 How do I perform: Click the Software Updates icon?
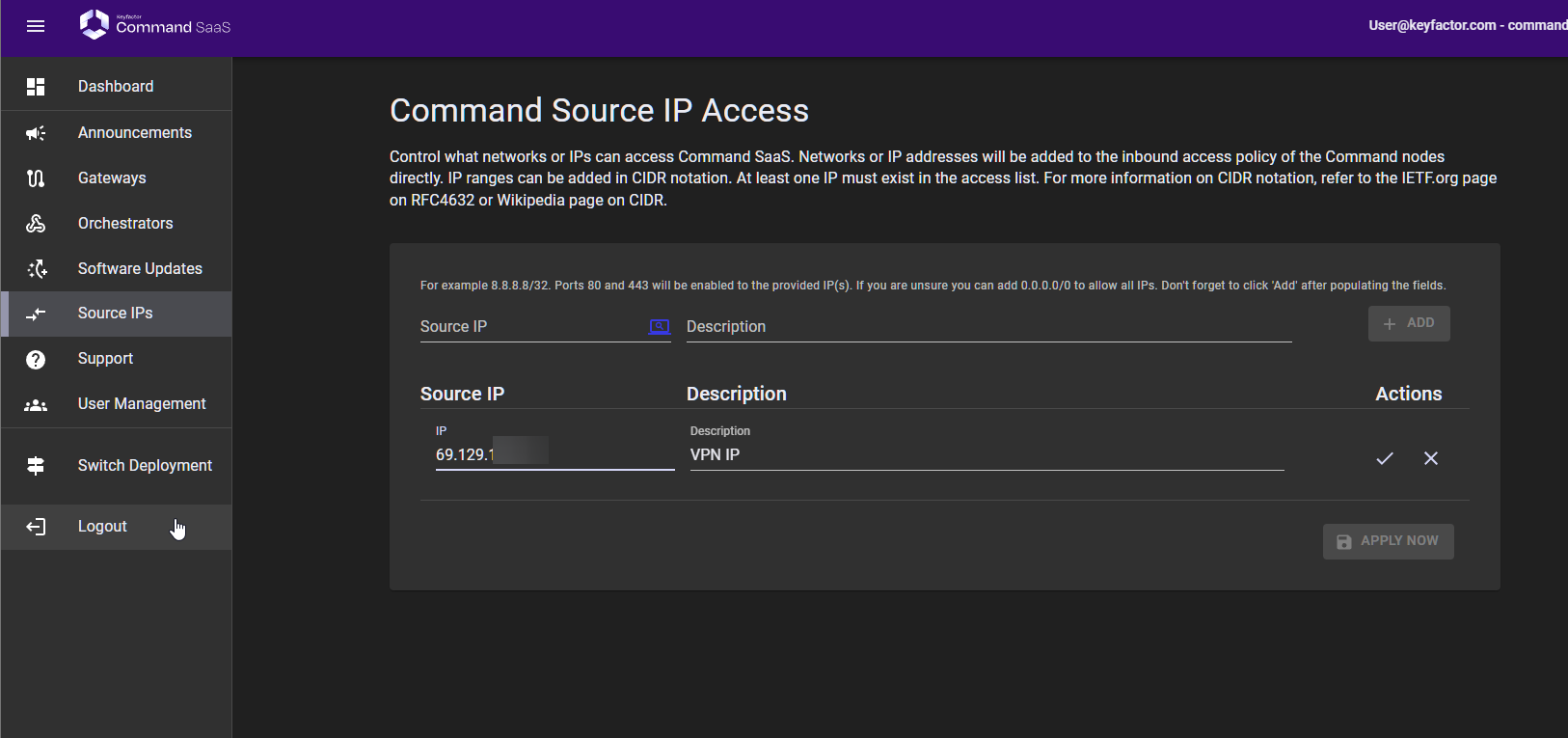[x=37, y=269]
